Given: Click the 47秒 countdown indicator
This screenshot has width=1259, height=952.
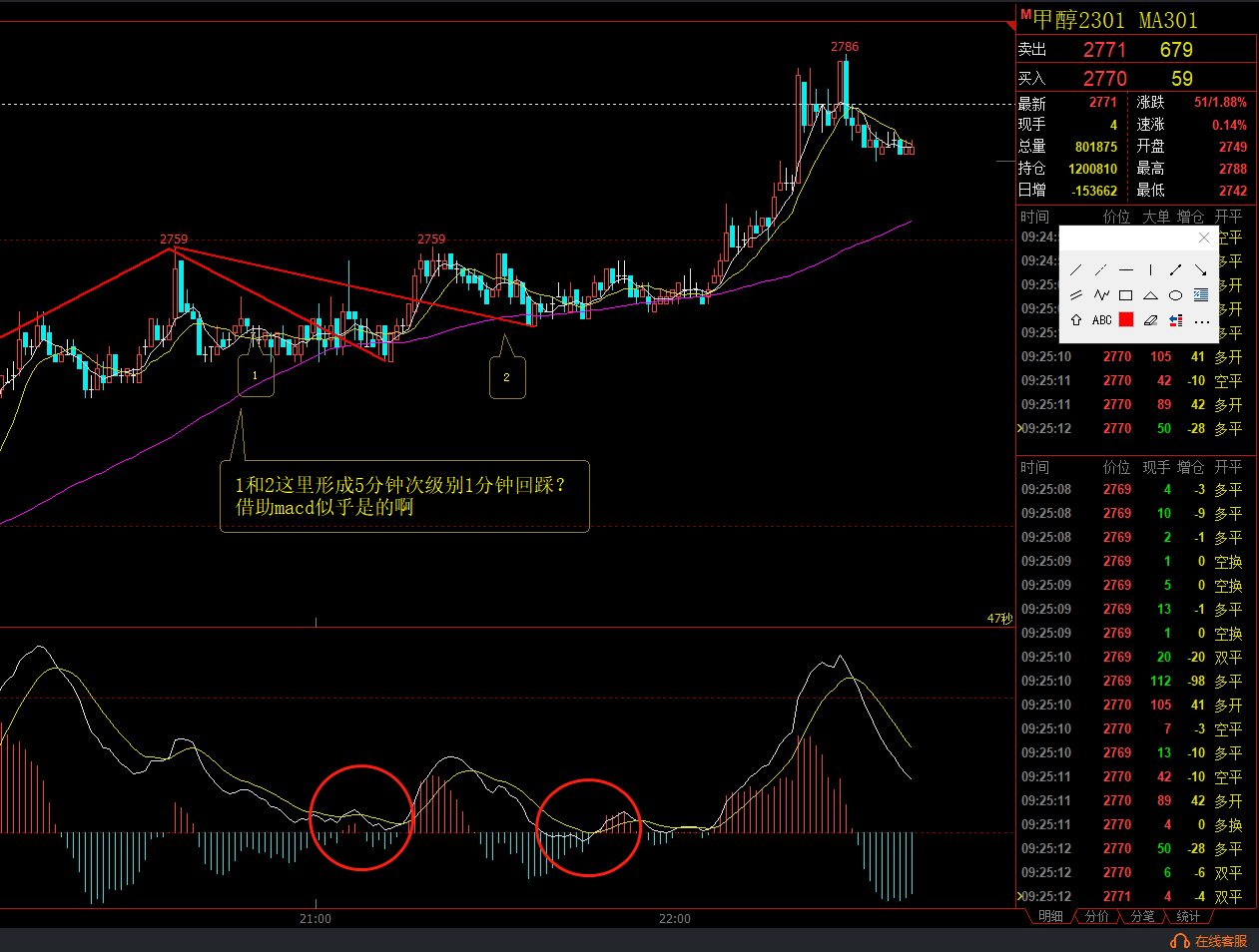Looking at the screenshot, I should click(999, 619).
